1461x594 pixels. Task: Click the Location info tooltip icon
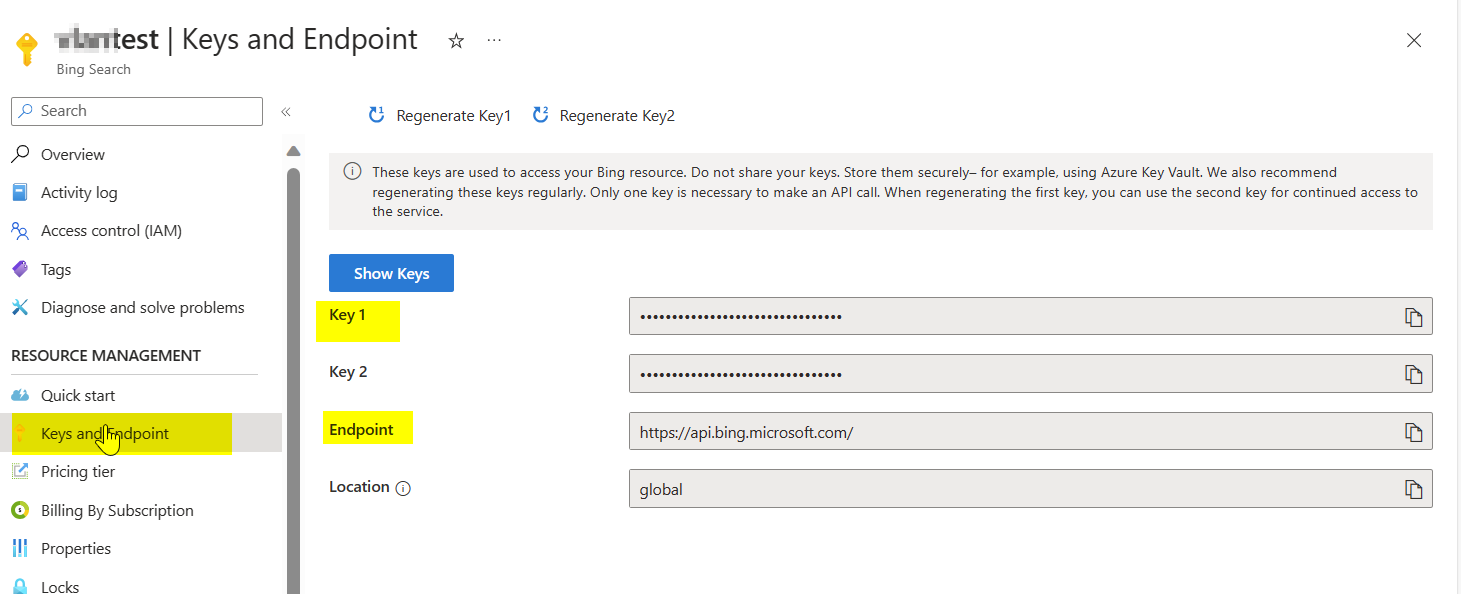click(x=403, y=488)
